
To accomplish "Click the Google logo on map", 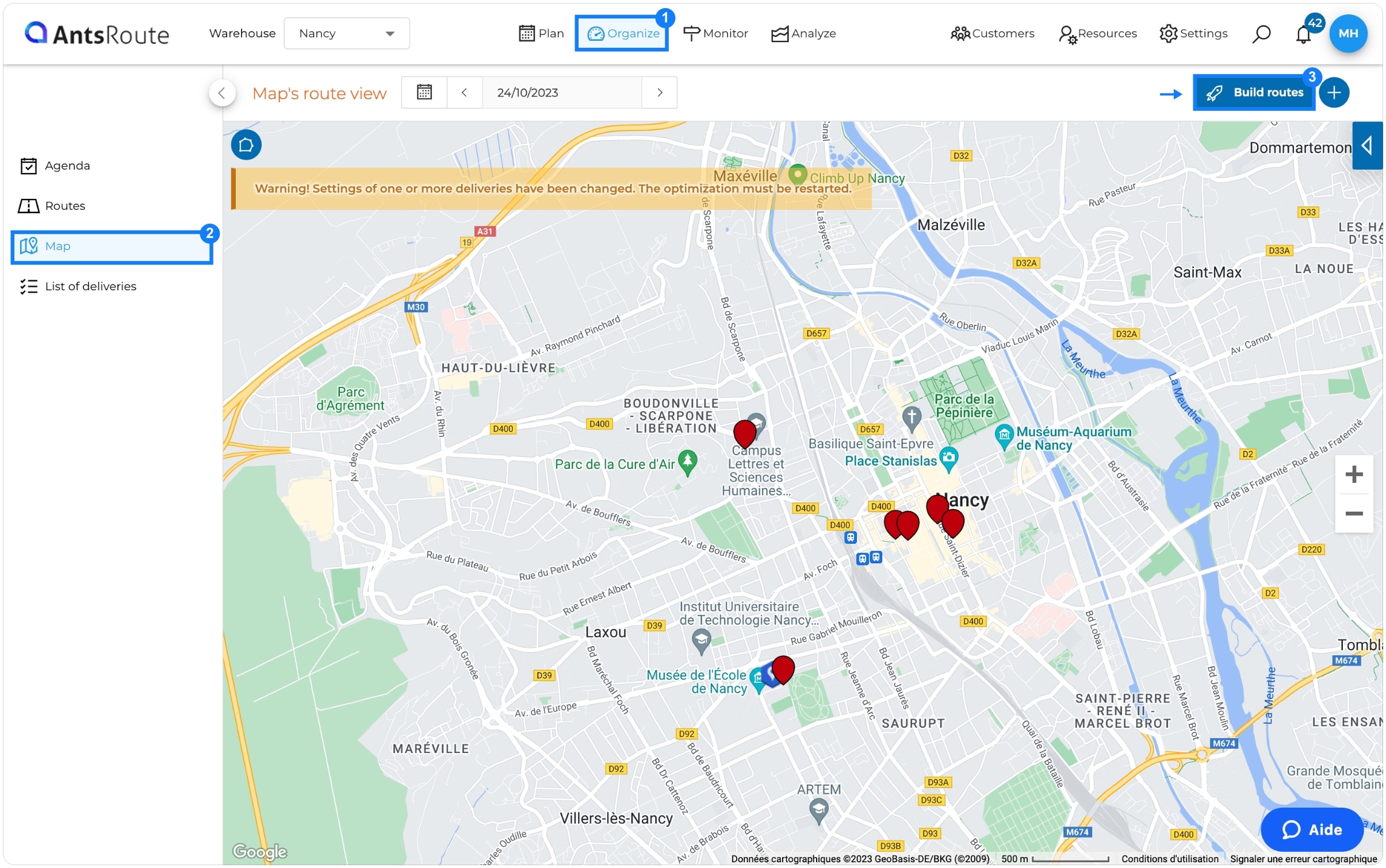I will [259, 851].
